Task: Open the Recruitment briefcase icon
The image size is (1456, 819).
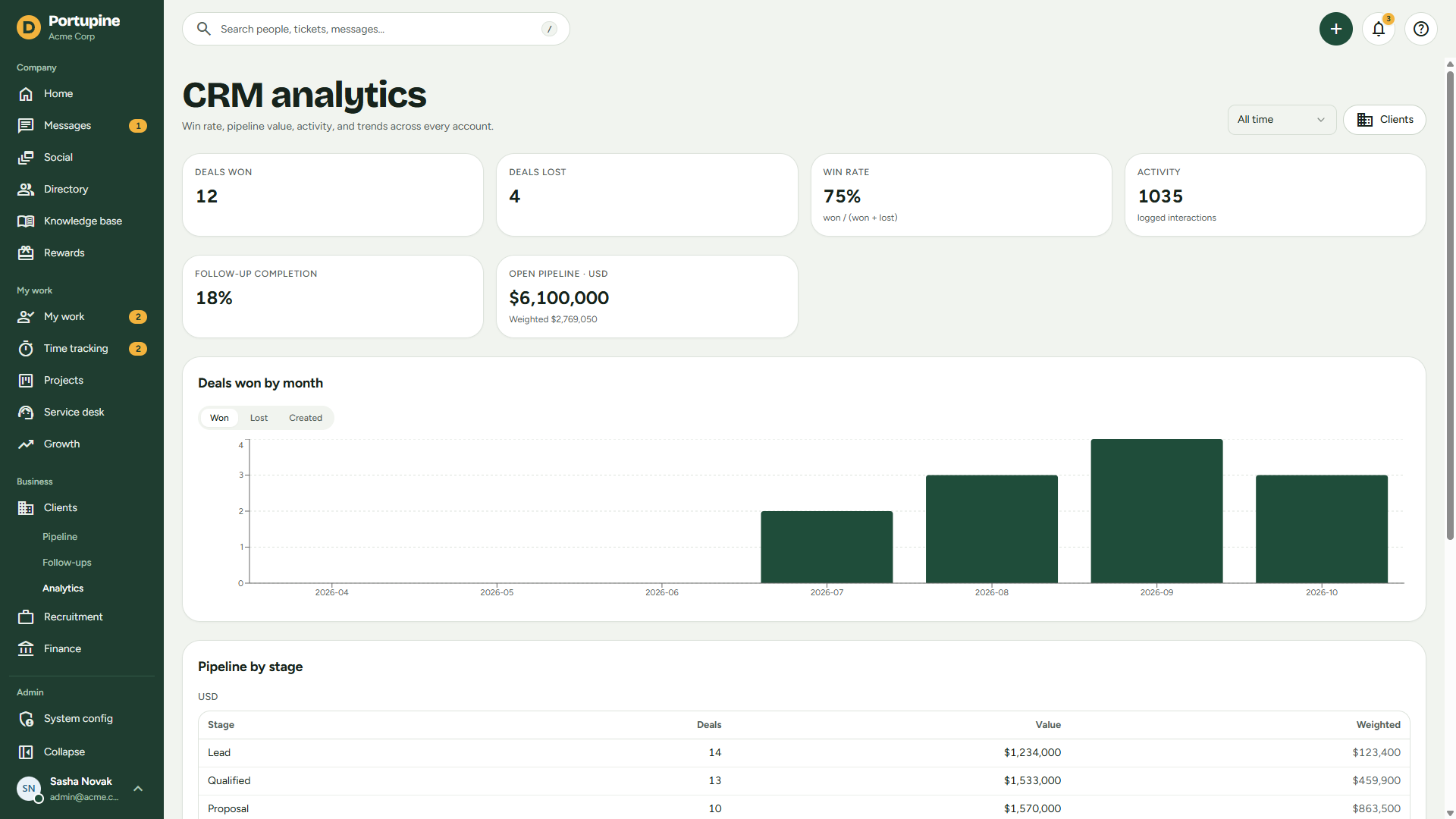Action: (x=26, y=617)
